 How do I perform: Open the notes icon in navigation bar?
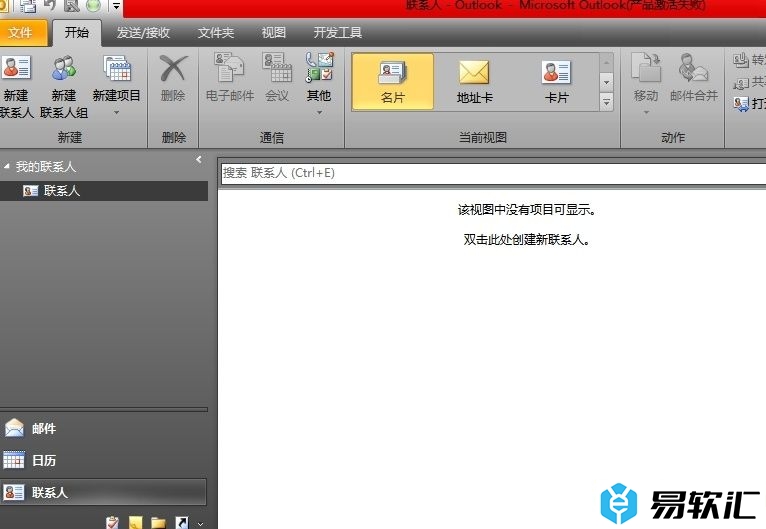coord(135,523)
